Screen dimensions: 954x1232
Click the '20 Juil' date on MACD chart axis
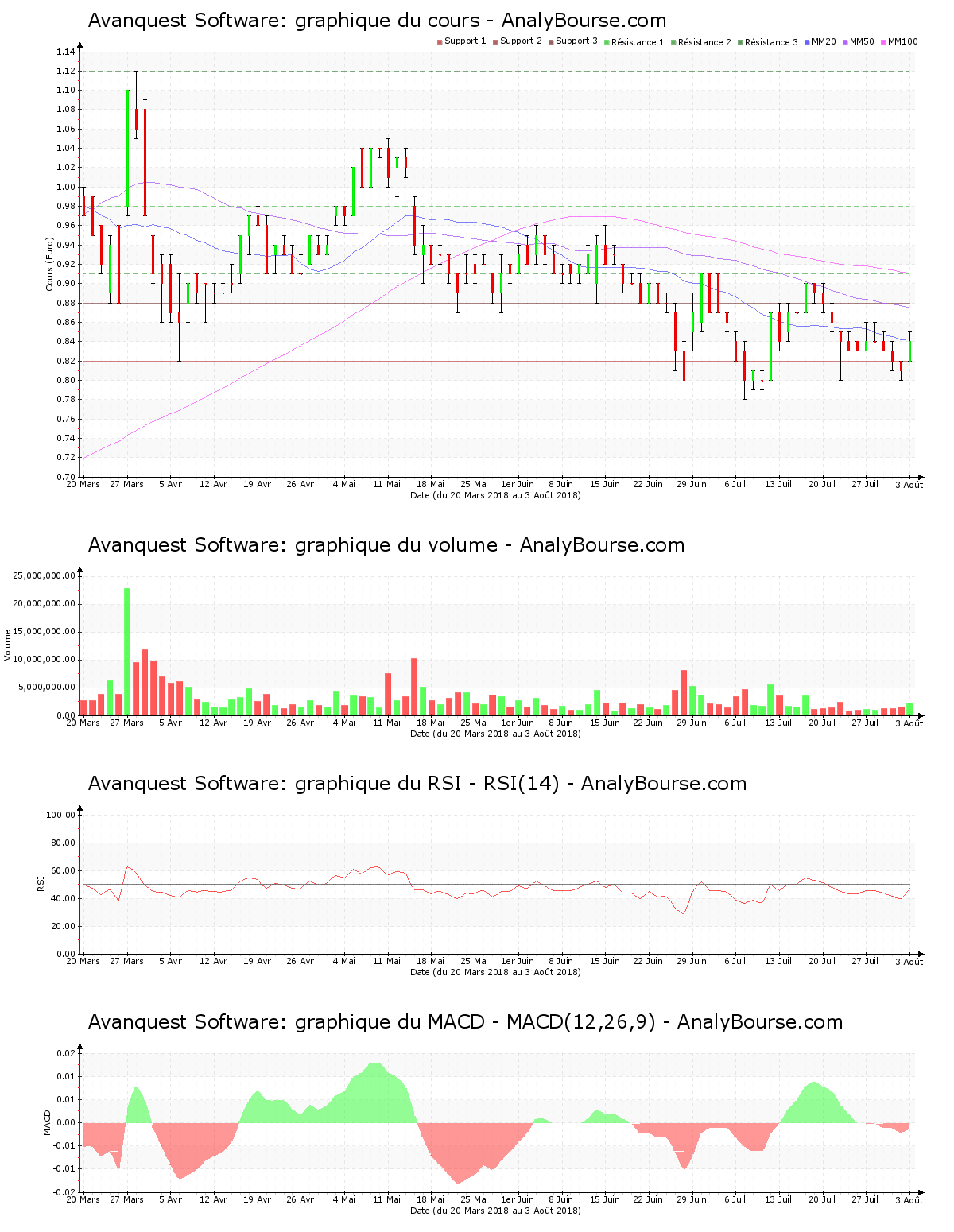tap(822, 1199)
